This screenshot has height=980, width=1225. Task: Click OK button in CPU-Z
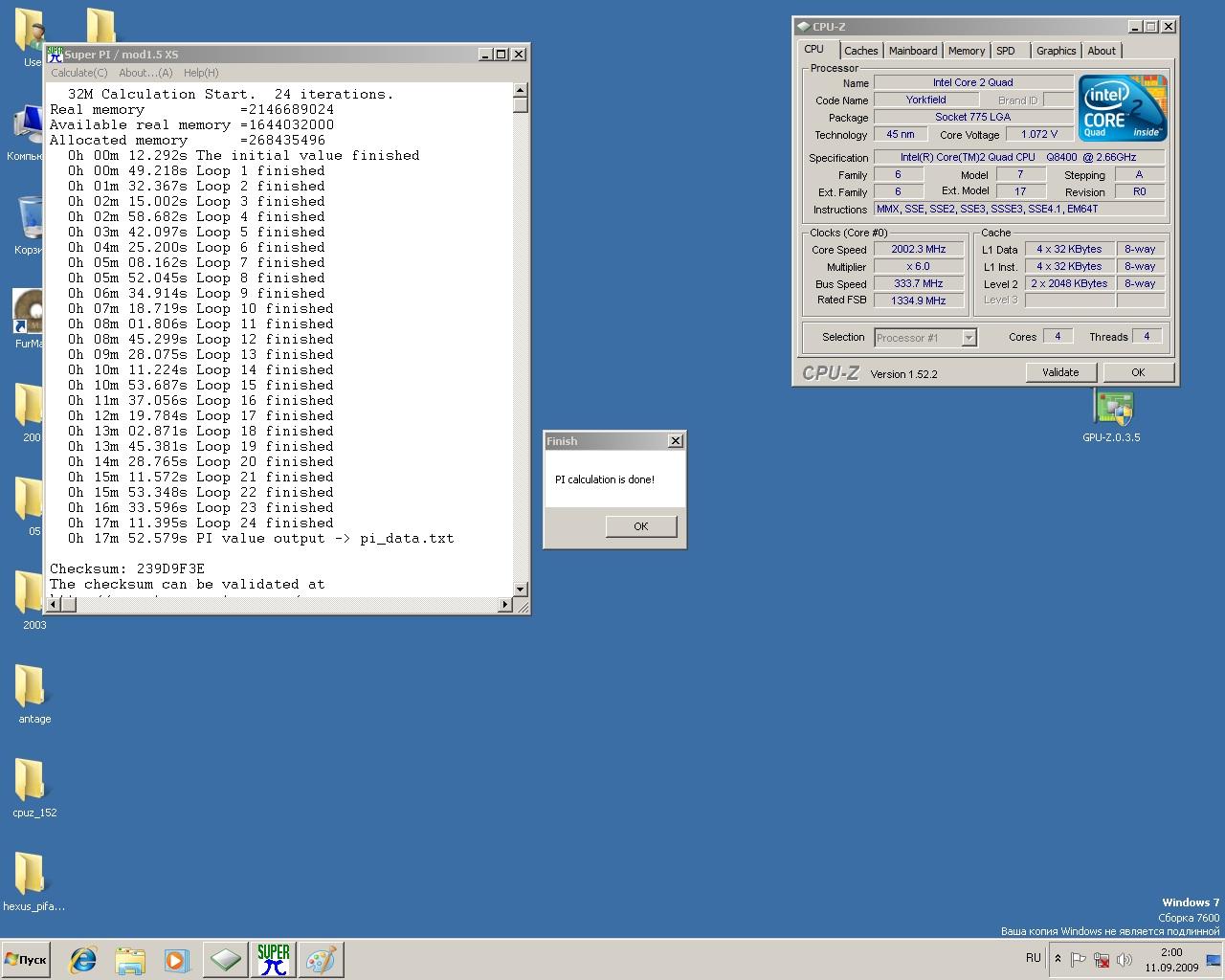click(1138, 372)
